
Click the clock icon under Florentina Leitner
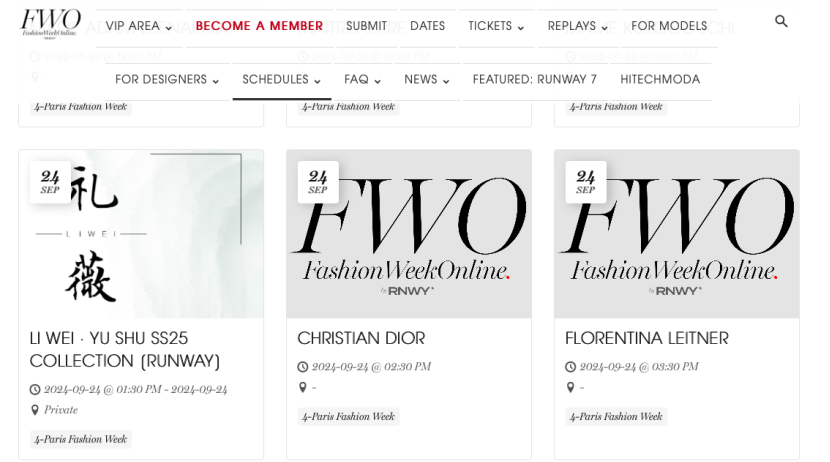570,367
